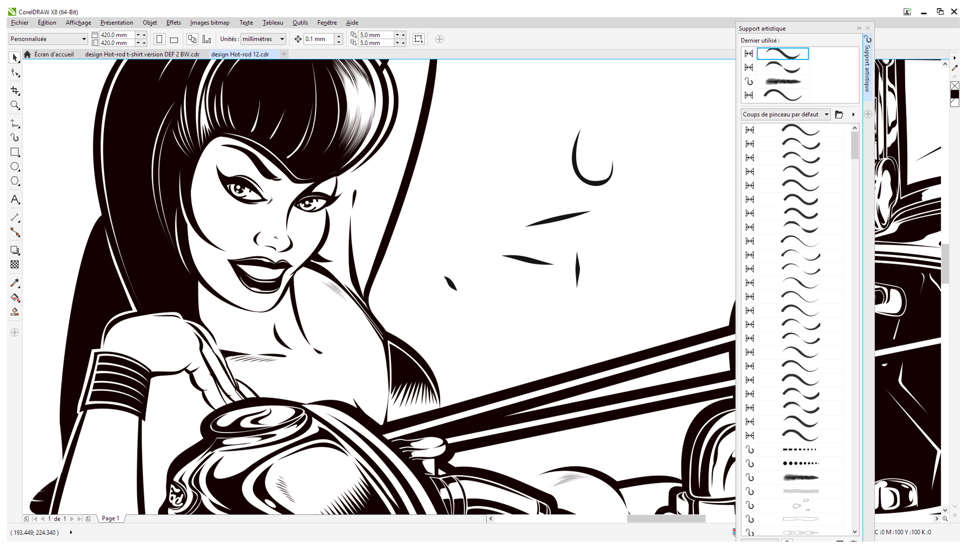
Task: Expand Coups de pinceau par défaut dropdown
Action: [x=826, y=115]
